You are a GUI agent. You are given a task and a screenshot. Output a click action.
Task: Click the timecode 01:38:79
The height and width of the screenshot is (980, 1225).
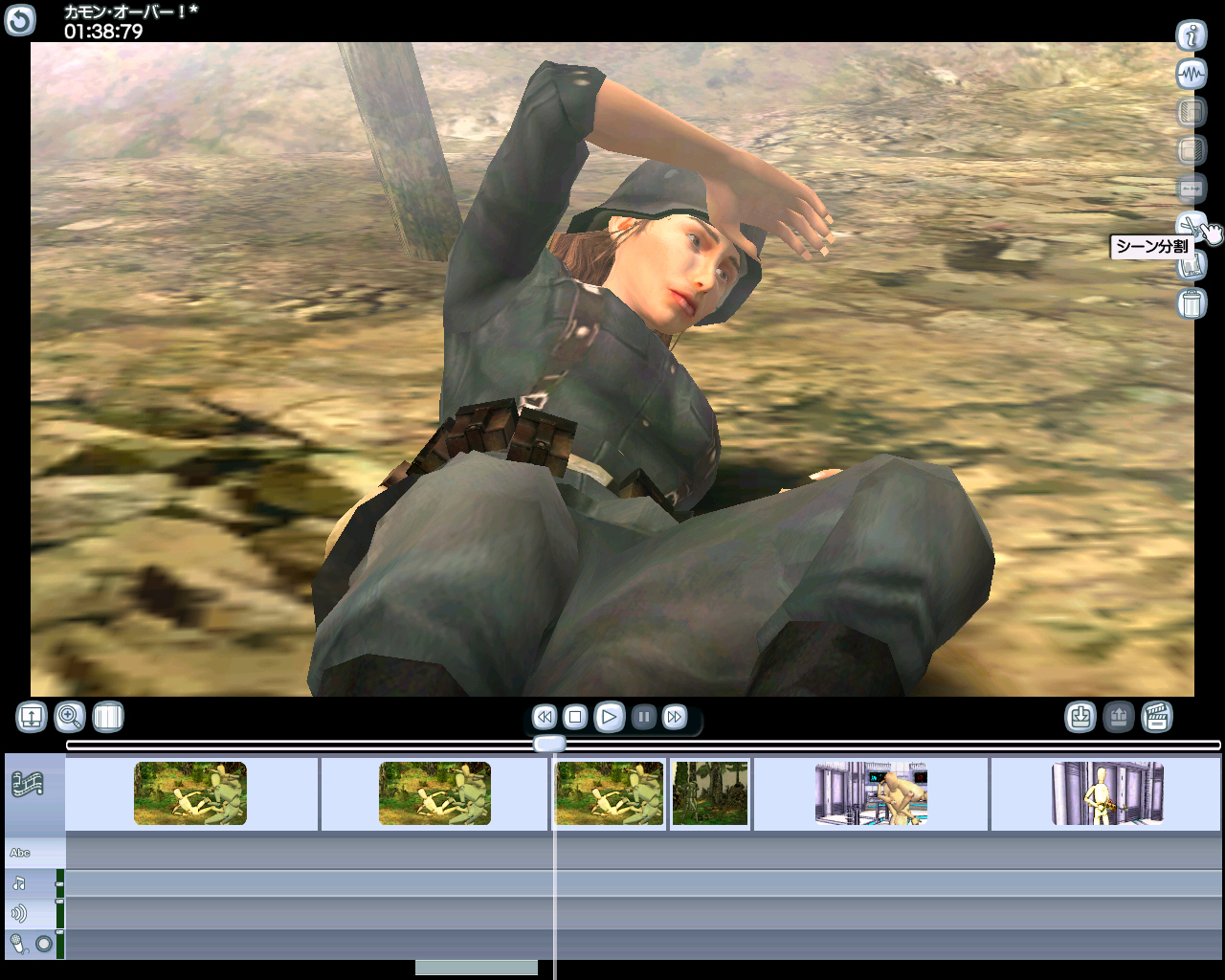pyautogui.click(x=104, y=32)
